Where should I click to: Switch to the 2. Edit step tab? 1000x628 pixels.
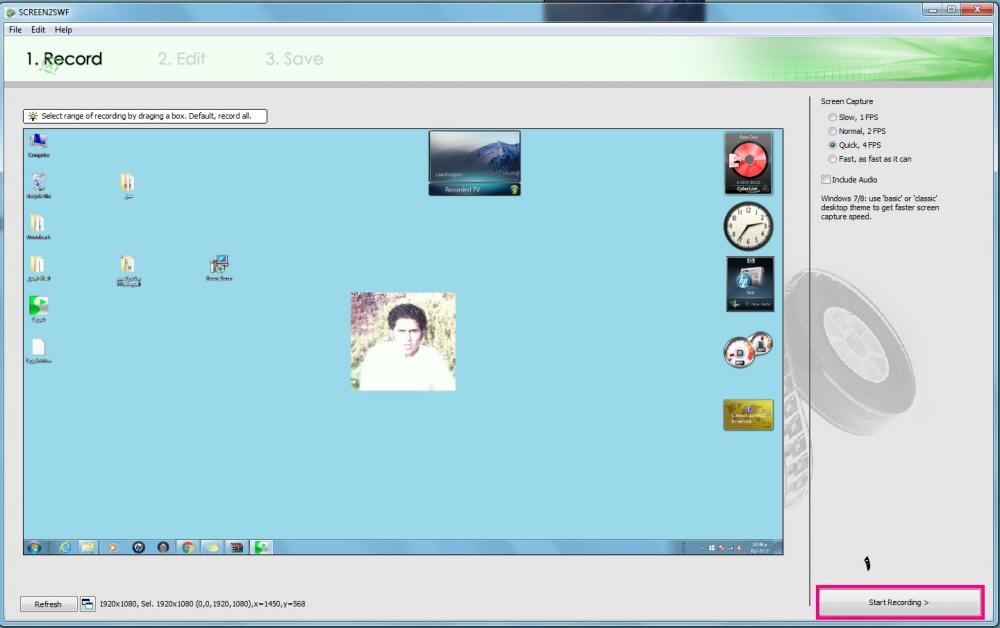(x=181, y=59)
